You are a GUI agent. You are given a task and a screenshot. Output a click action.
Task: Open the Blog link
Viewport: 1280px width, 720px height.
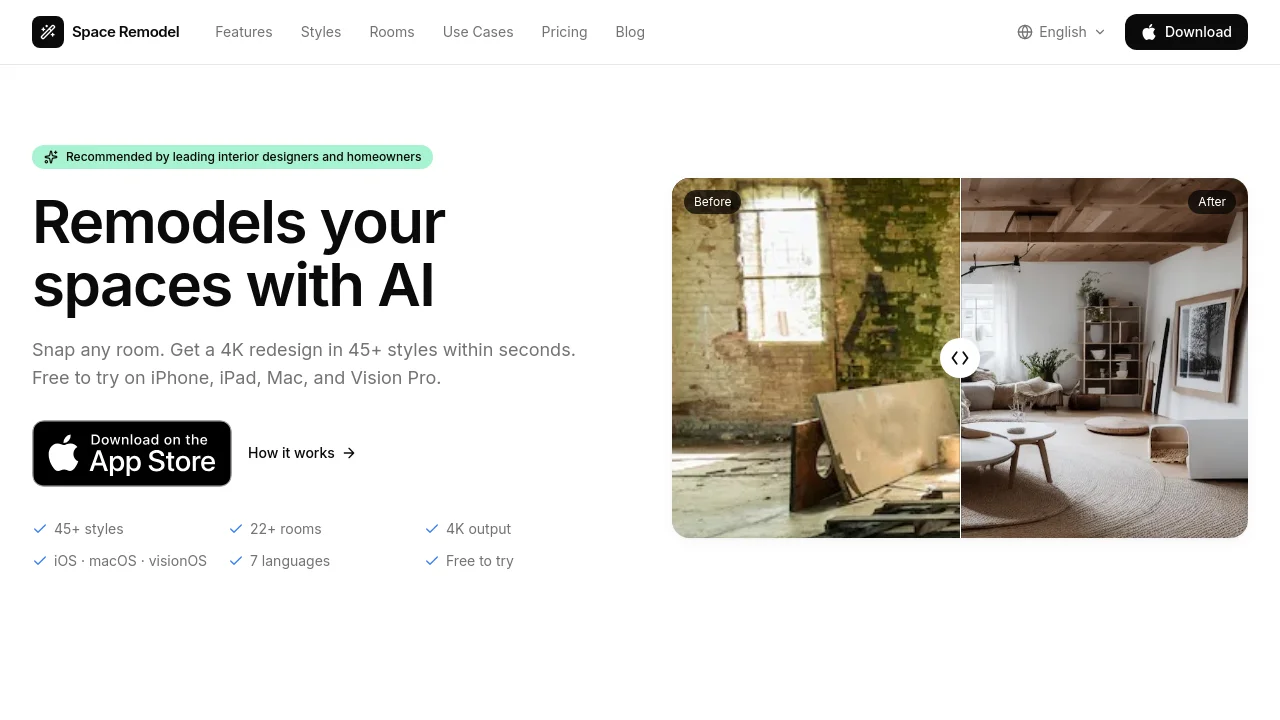[630, 32]
